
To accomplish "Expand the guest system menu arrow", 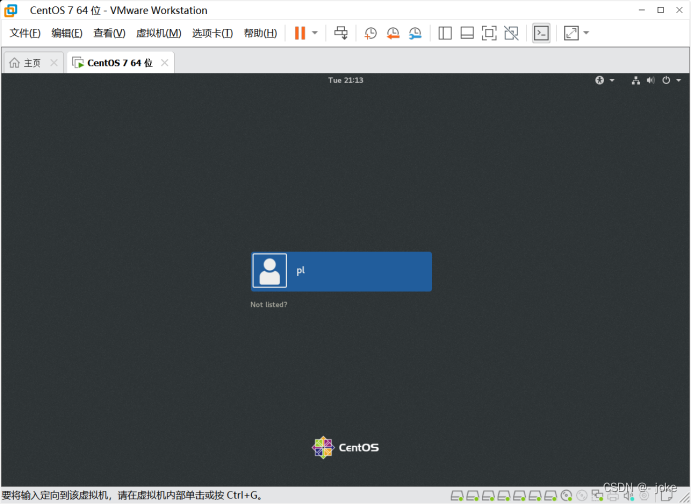I will [x=679, y=80].
